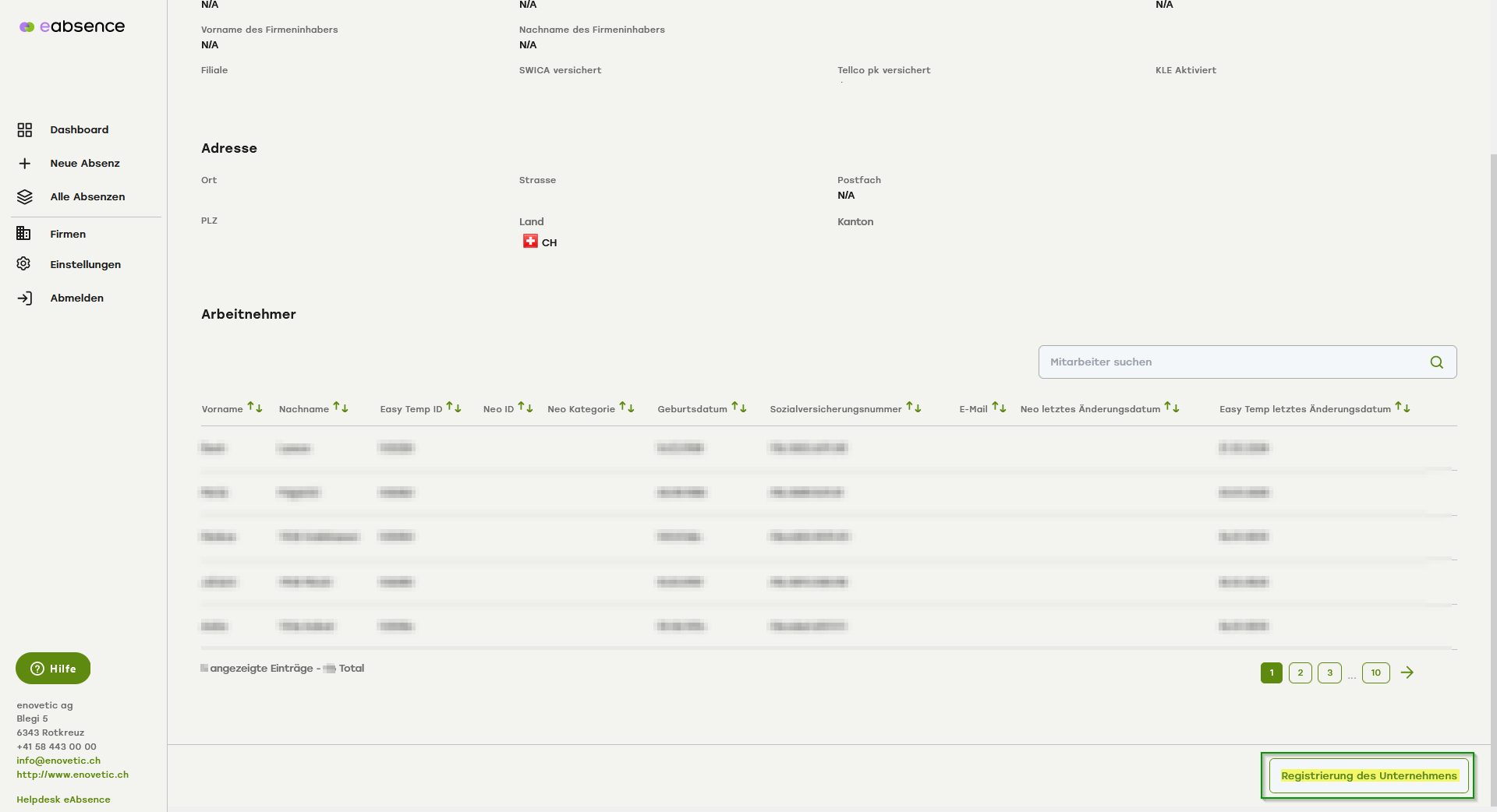This screenshot has width=1497, height=812.
Task: Open Dashboard via its grid icon
Action: click(25, 130)
